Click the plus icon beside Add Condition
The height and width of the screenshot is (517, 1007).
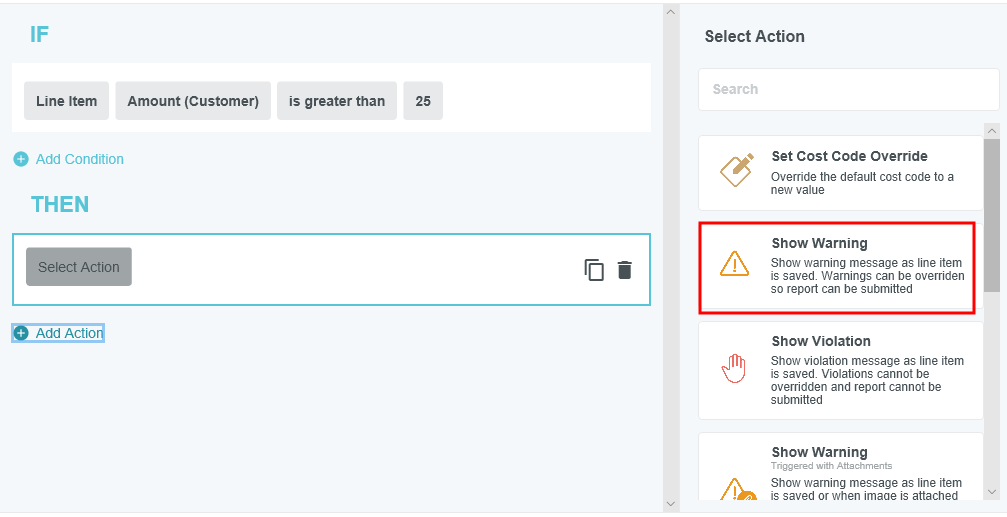[21, 159]
